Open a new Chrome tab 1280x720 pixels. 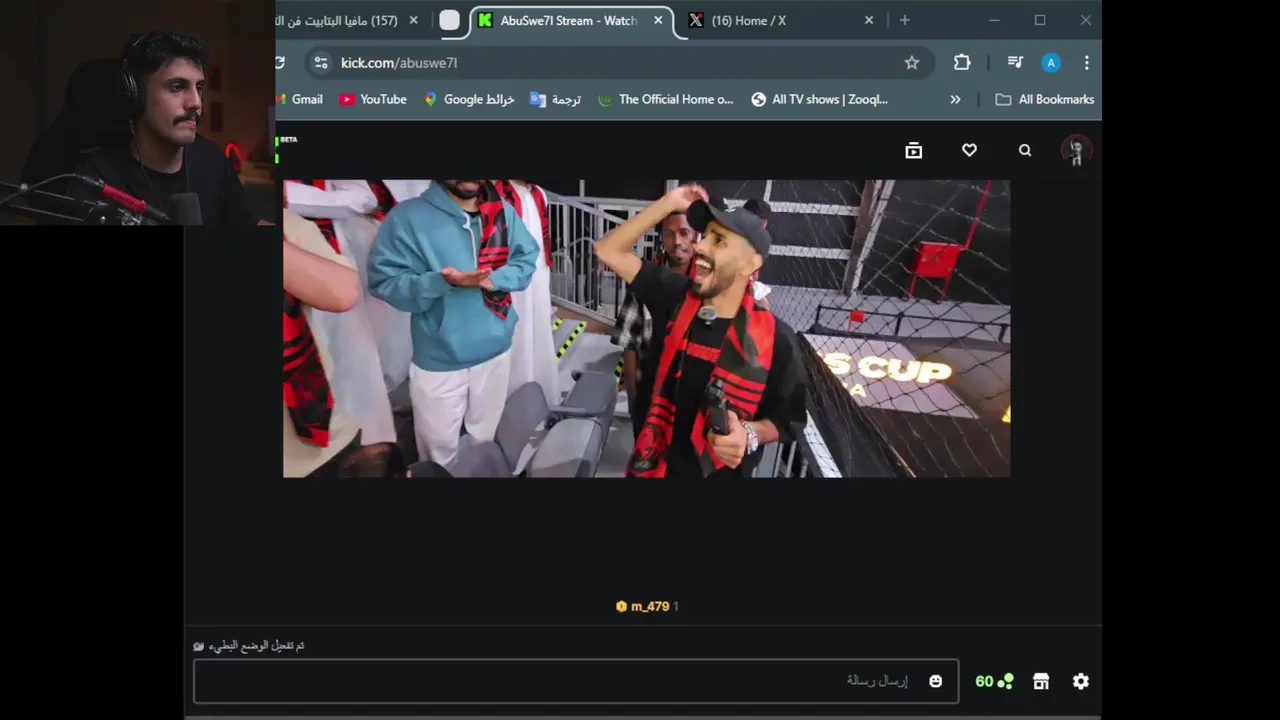(x=904, y=20)
